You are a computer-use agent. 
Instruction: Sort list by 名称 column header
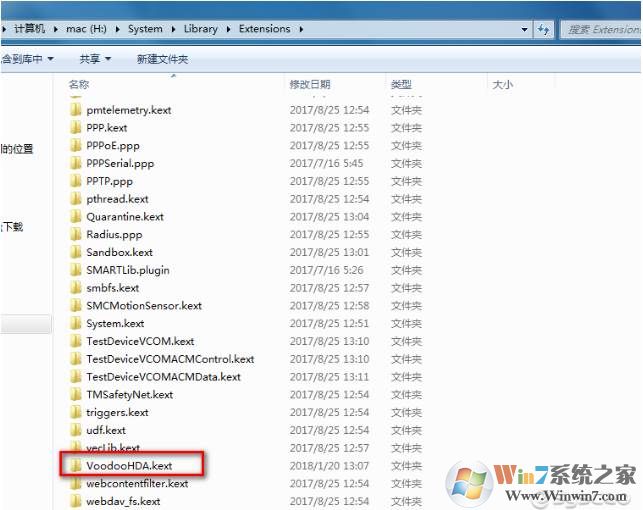80,85
